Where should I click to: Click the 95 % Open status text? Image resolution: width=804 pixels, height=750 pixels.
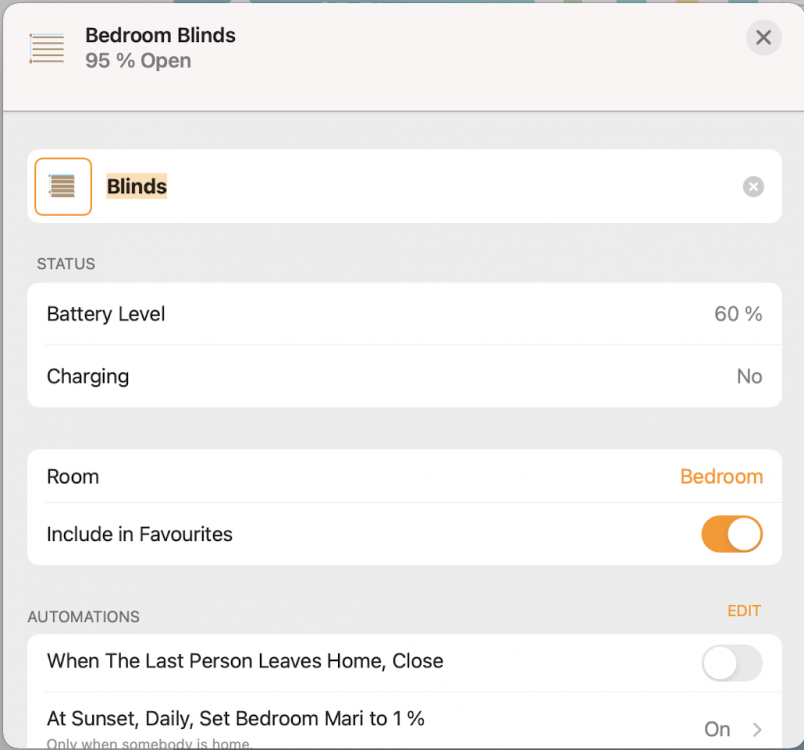(x=138, y=61)
